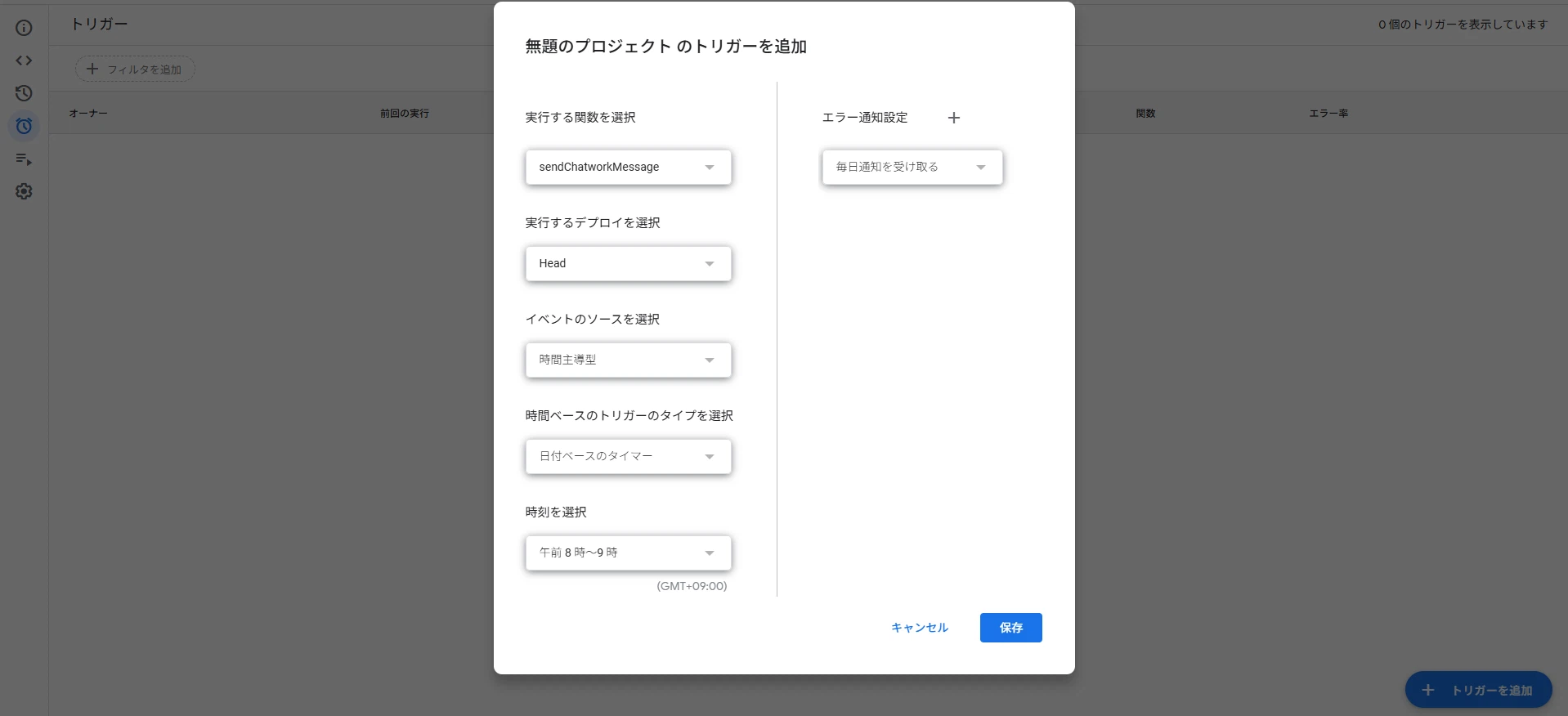Viewport: 1568px width, 716px height.
Task: Click plus icon beside エラー通知設定
Action: click(x=953, y=118)
